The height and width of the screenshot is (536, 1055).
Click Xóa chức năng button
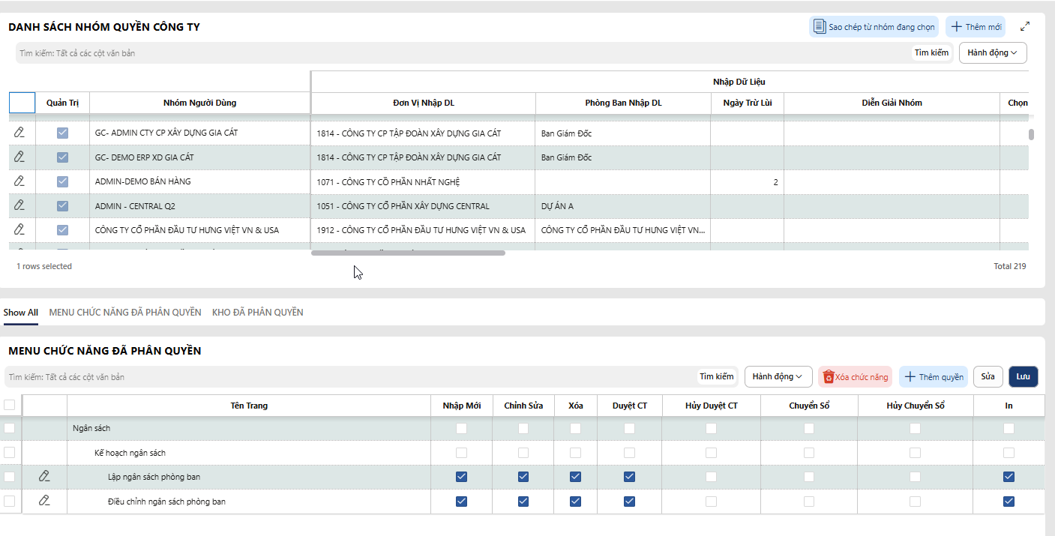[855, 377]
